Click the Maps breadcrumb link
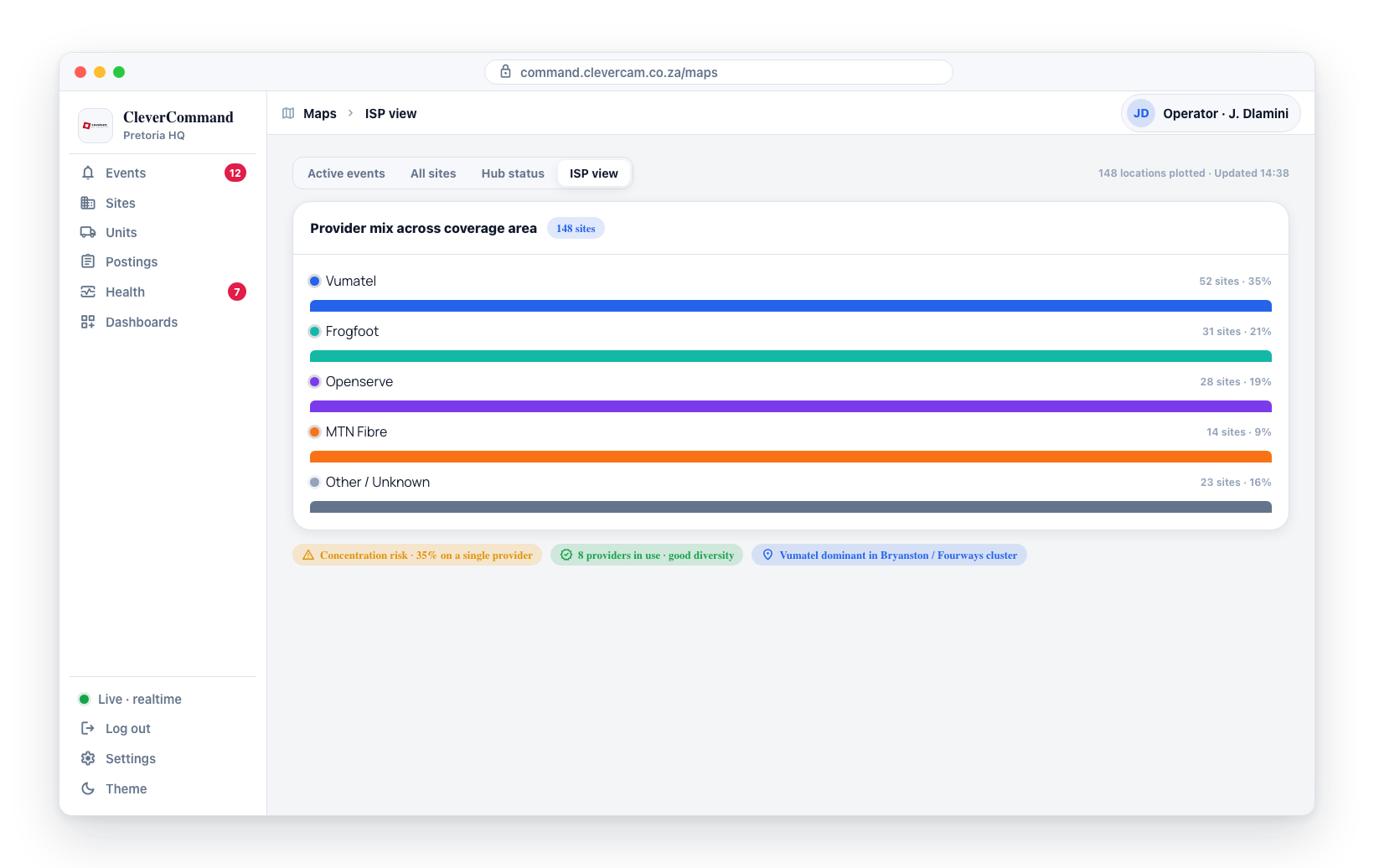The height and width of the screenshot is (868, 1374). point(320,113)
